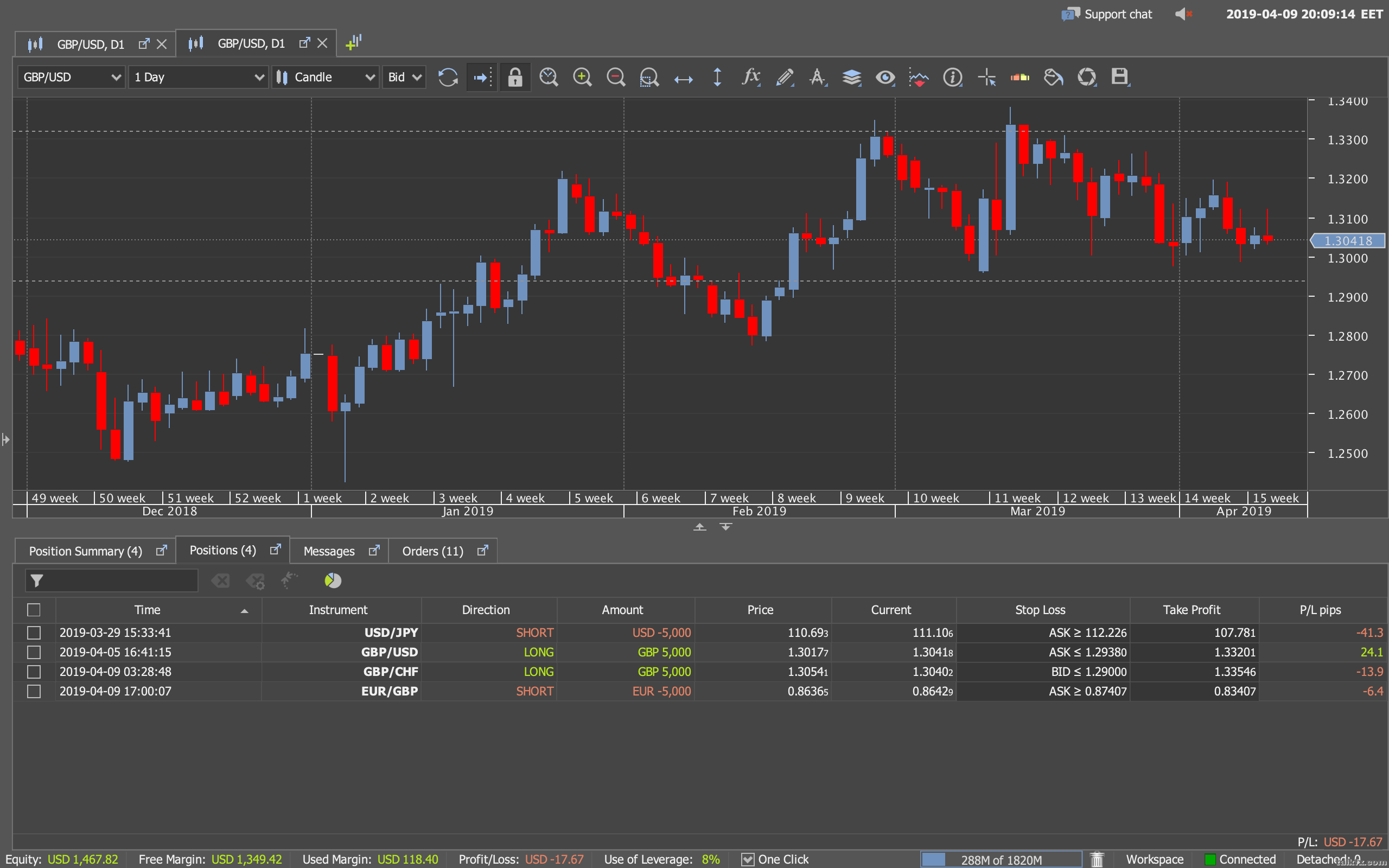The height and width of the screenshot is (868, 1389).
Task: Open the GBP/USD instrument dropdown
Action: tap(72, 77)
